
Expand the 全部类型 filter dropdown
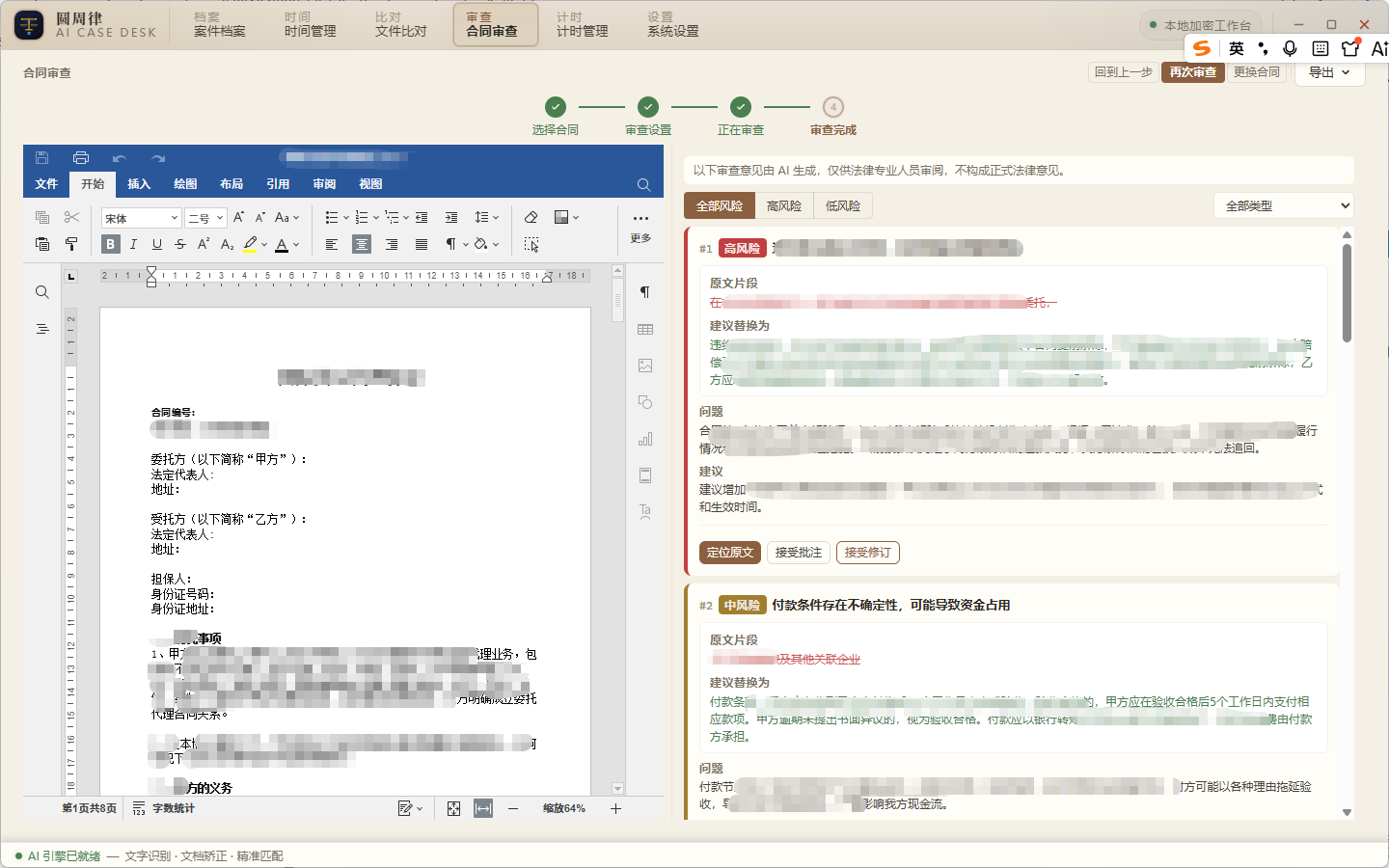tap(1284, 205)
